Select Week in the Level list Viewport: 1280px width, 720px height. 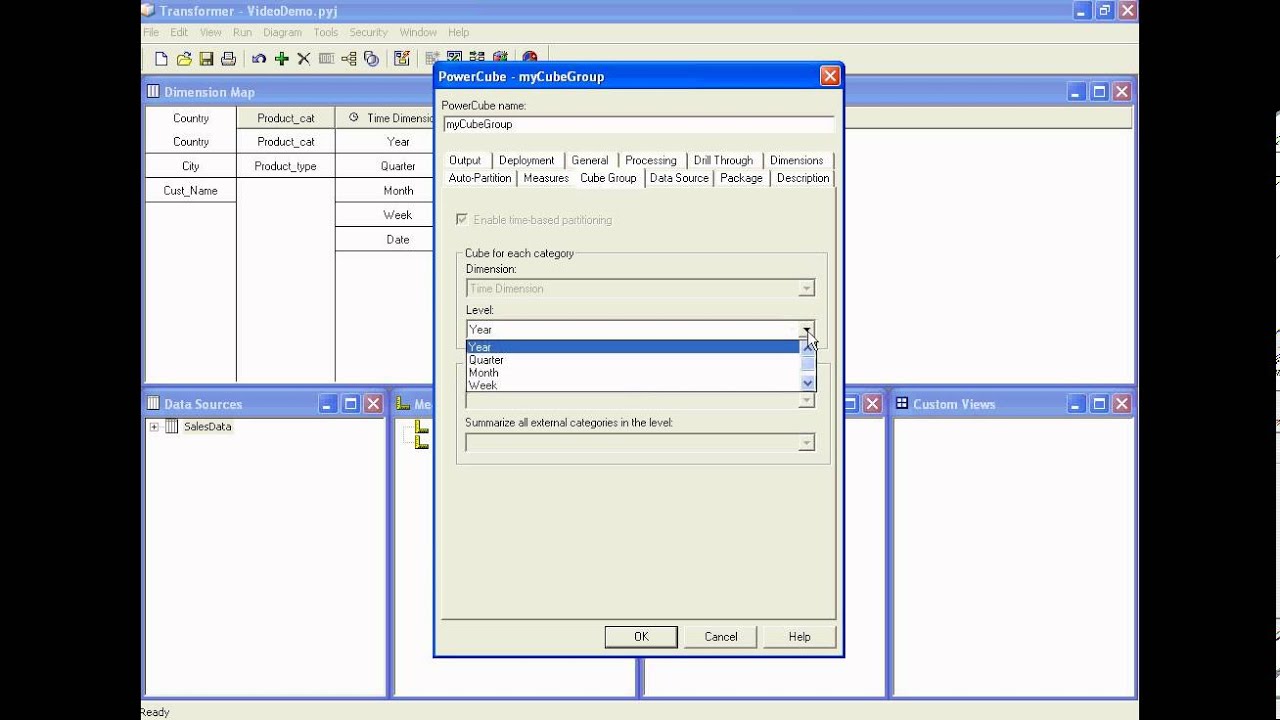pos(633,385)
